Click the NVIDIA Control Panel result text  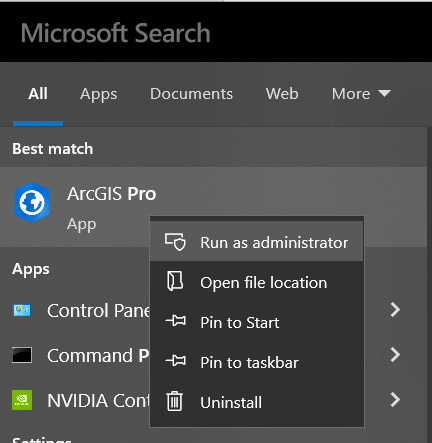point(99,400)
